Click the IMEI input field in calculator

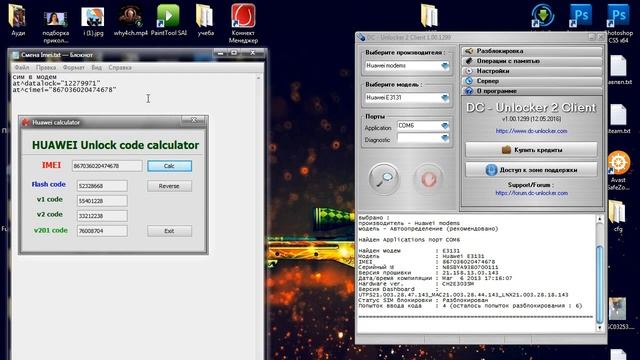107,166
